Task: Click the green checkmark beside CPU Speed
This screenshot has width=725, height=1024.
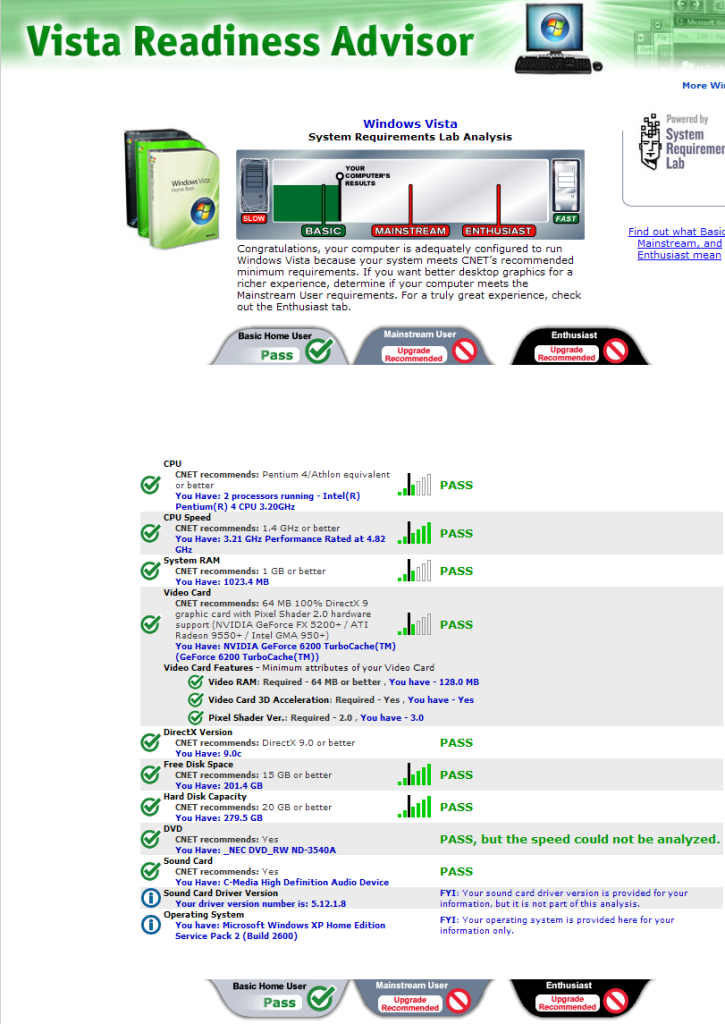Action: click(x=151, y=533)
